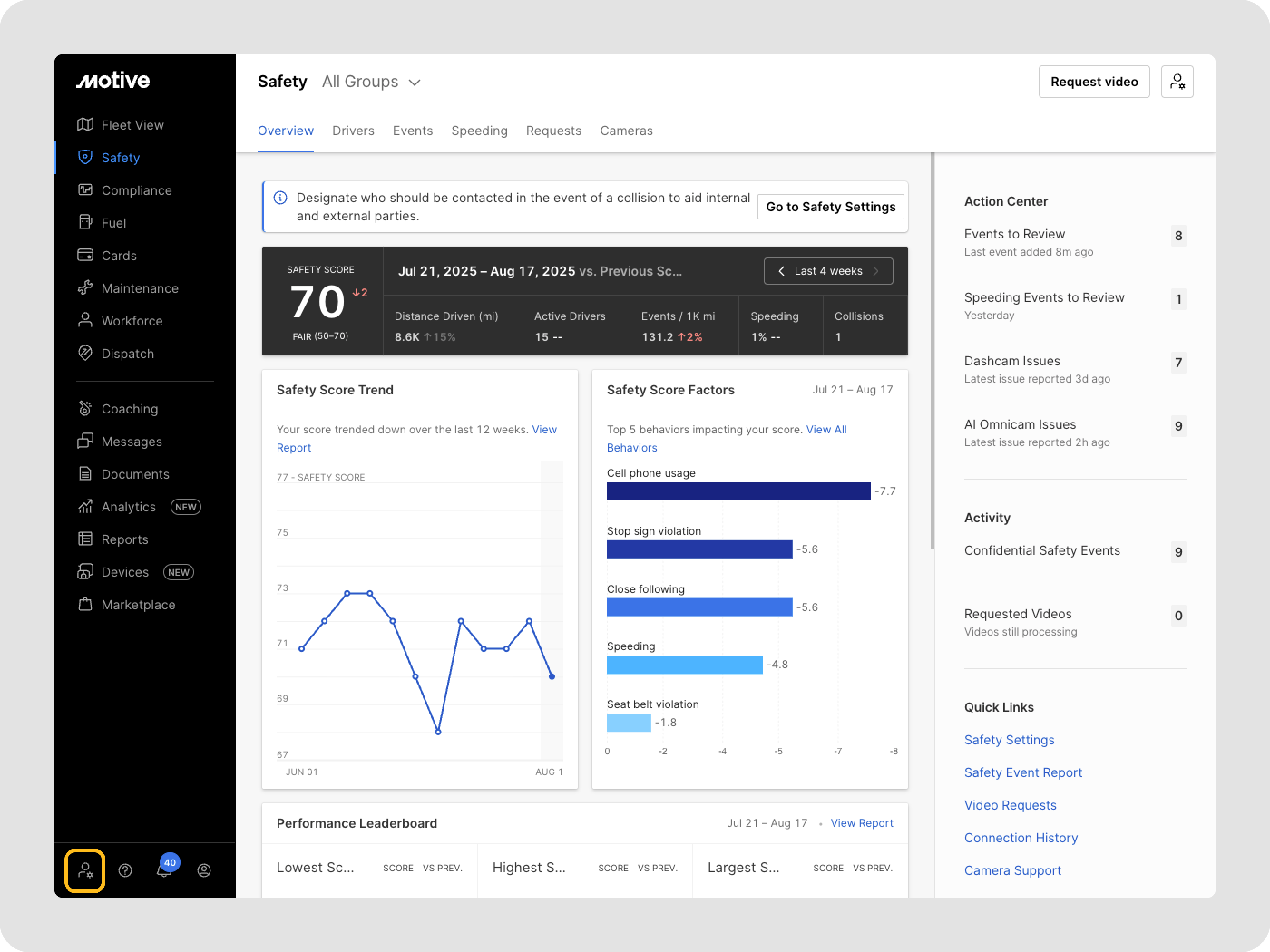Click the Fleet View map icon
The height and width of the screenshot is (952, 1270).
coord(85,125)
